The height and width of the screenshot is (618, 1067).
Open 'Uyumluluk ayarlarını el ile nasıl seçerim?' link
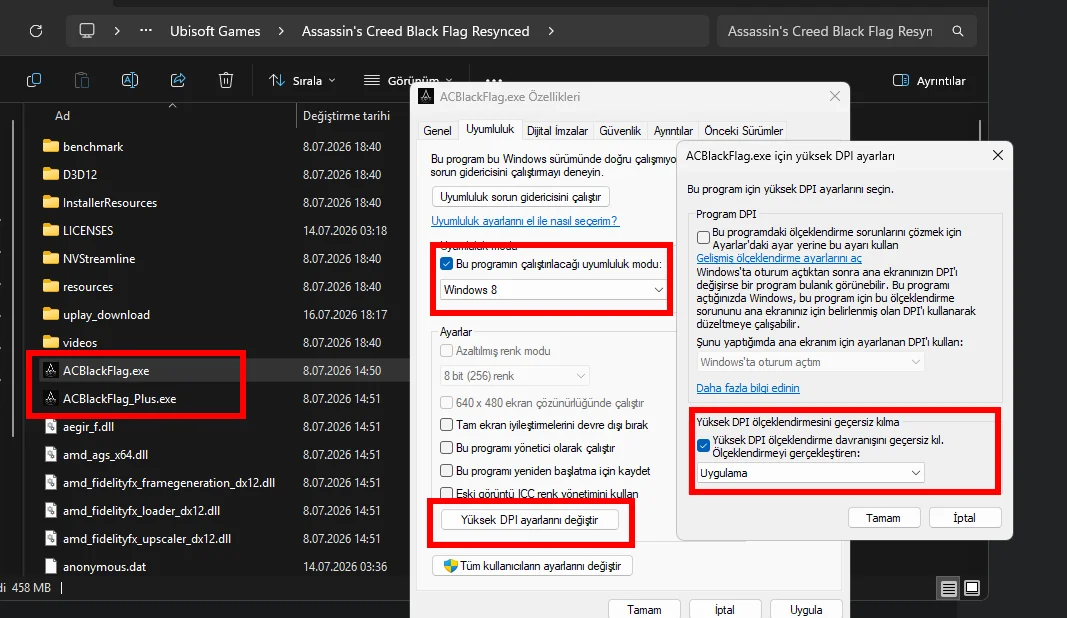click(525, 221)
